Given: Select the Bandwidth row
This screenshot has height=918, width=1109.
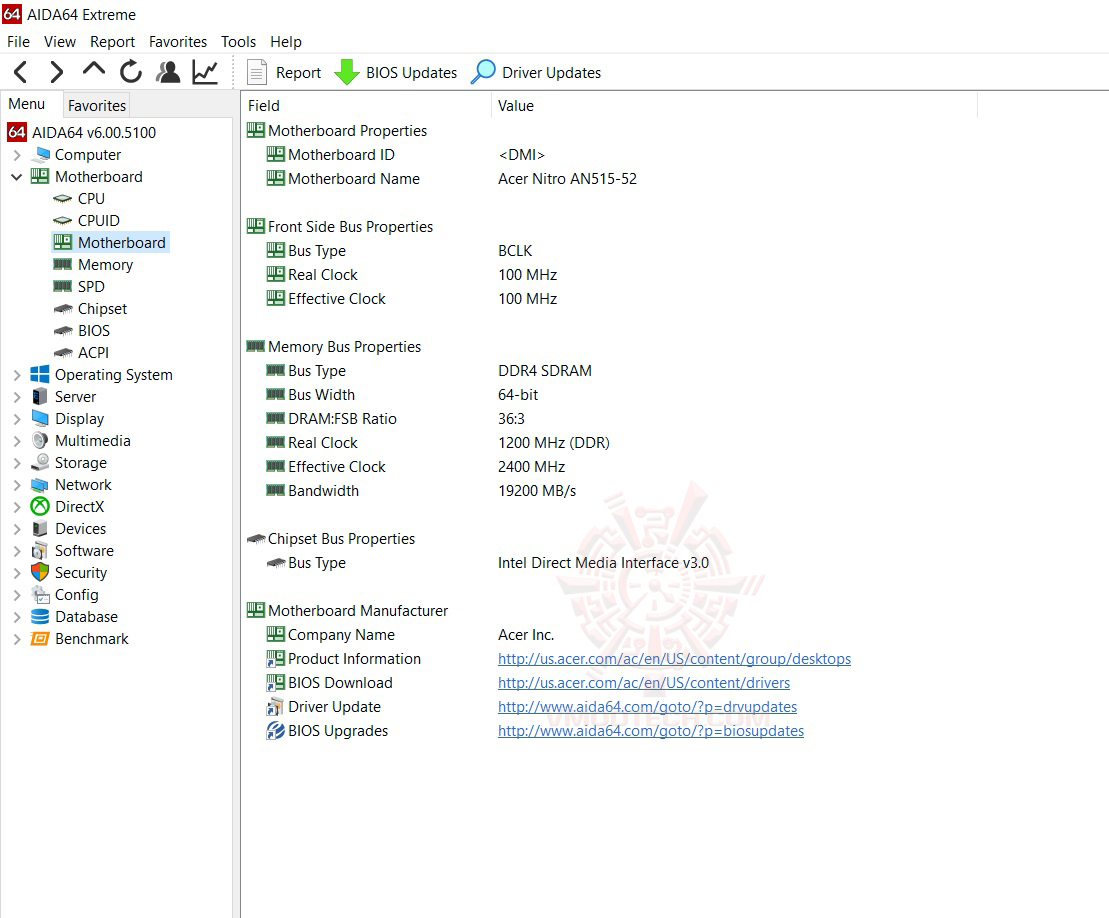Looking at the screenshot, I should [421, 491].
